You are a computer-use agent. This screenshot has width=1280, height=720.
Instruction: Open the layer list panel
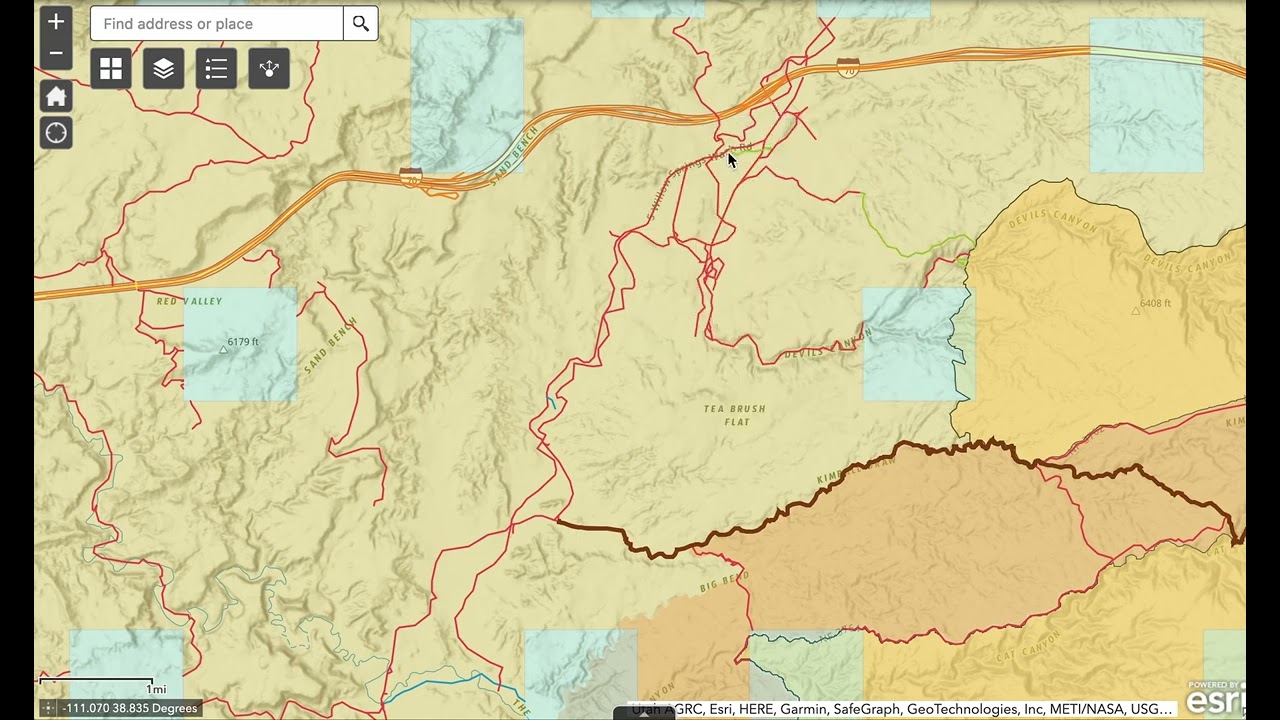click(x=164, y=69)
